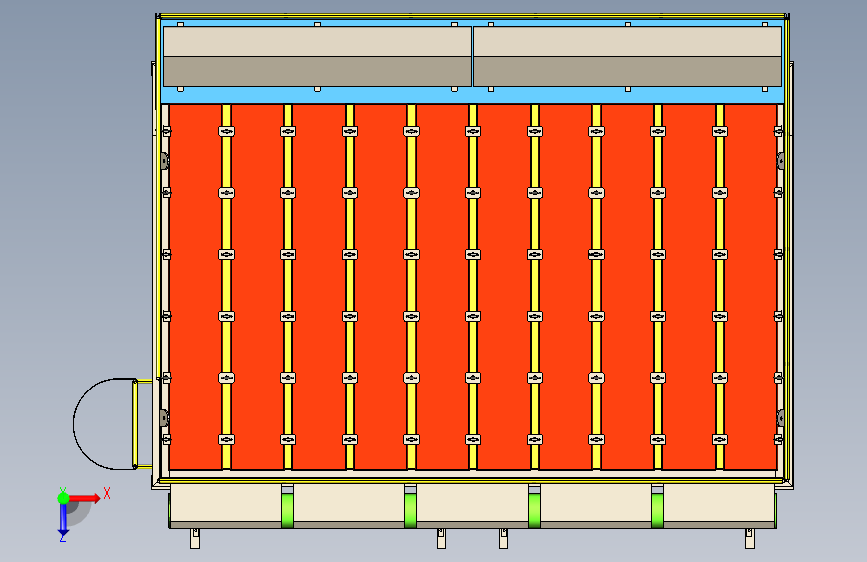Image resolution: width=867 pixels, height=562 pixels.
Task: Select the leftmost yellow vertical bar
Action: coord(226,287)
